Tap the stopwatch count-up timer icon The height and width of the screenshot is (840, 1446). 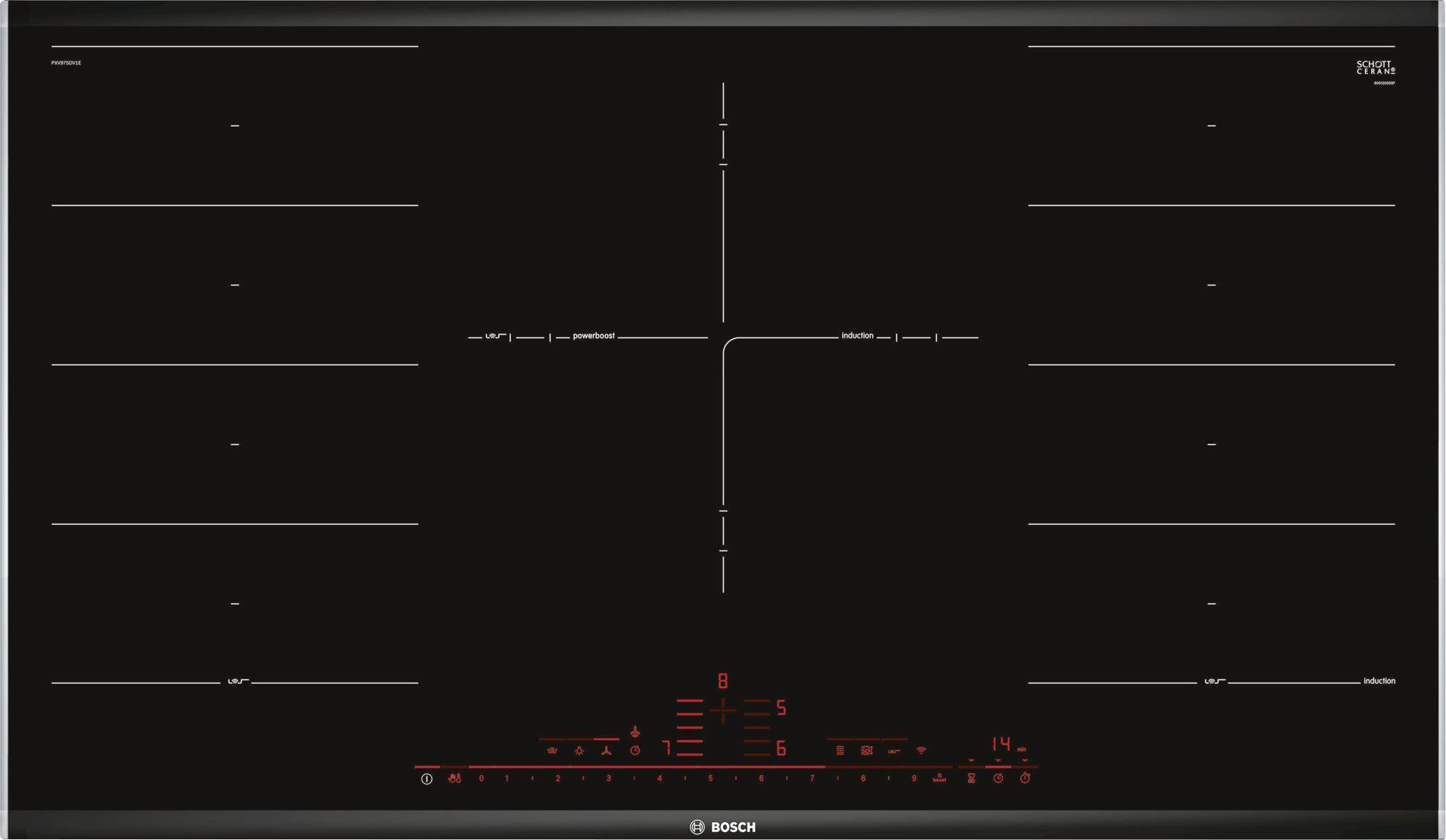pyautogui.click(x=1025, y=779)
